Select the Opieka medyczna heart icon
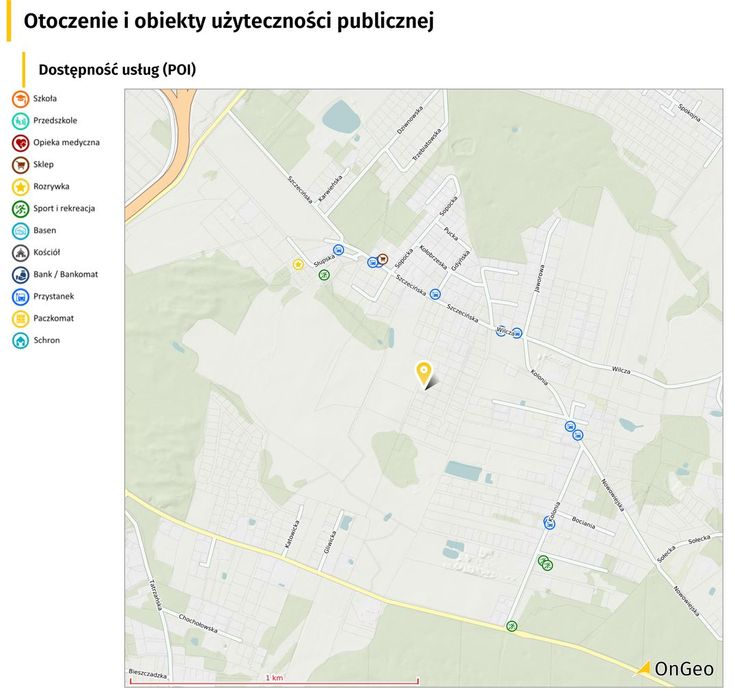 pyautogui.click(x=21, y=143)
